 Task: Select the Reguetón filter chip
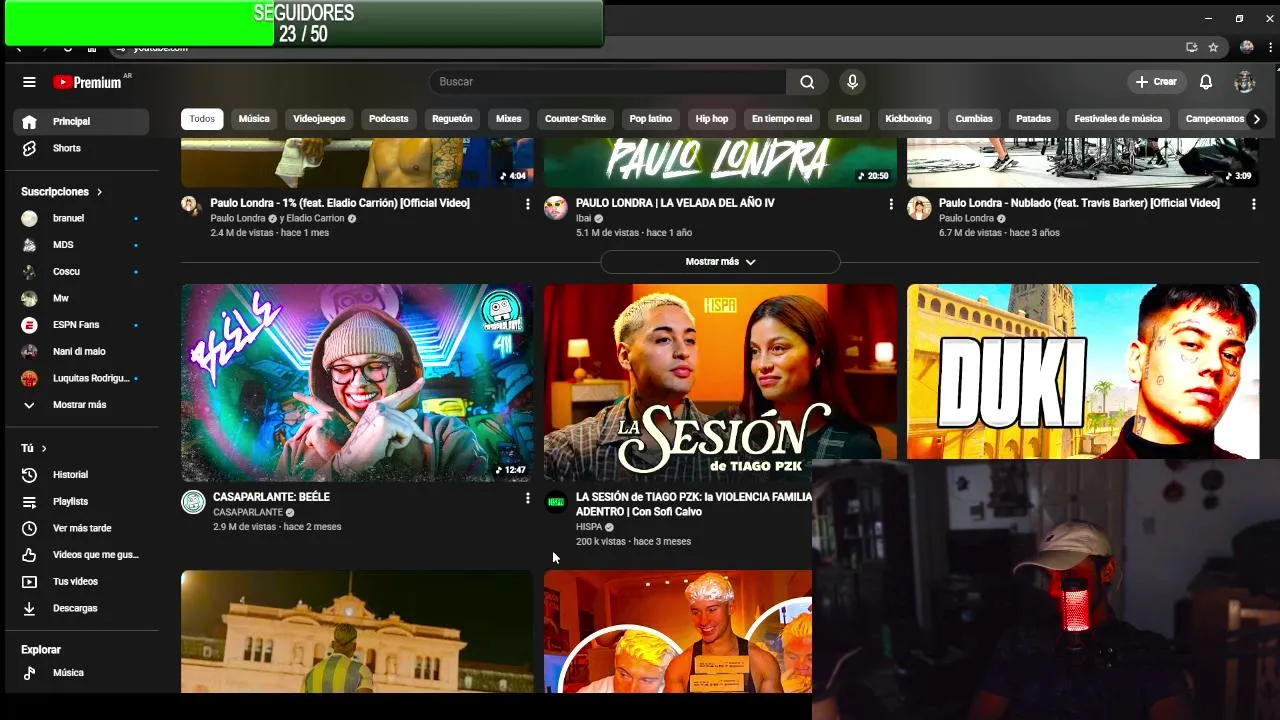pos(452,119)
